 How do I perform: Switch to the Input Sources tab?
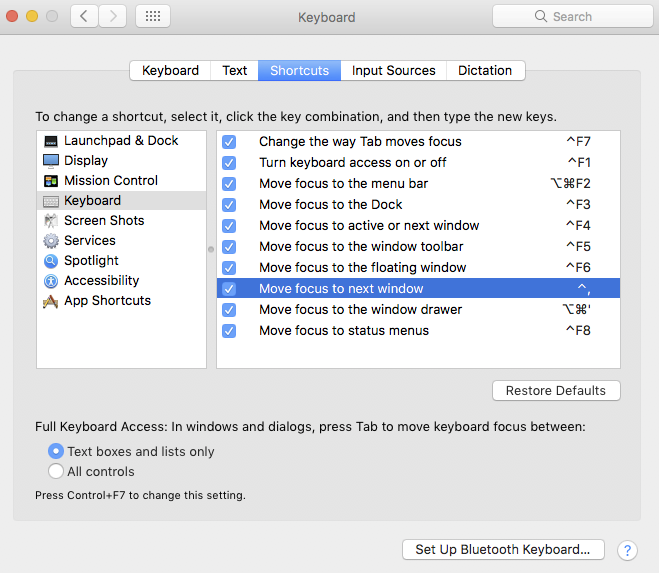click(393, 71)
